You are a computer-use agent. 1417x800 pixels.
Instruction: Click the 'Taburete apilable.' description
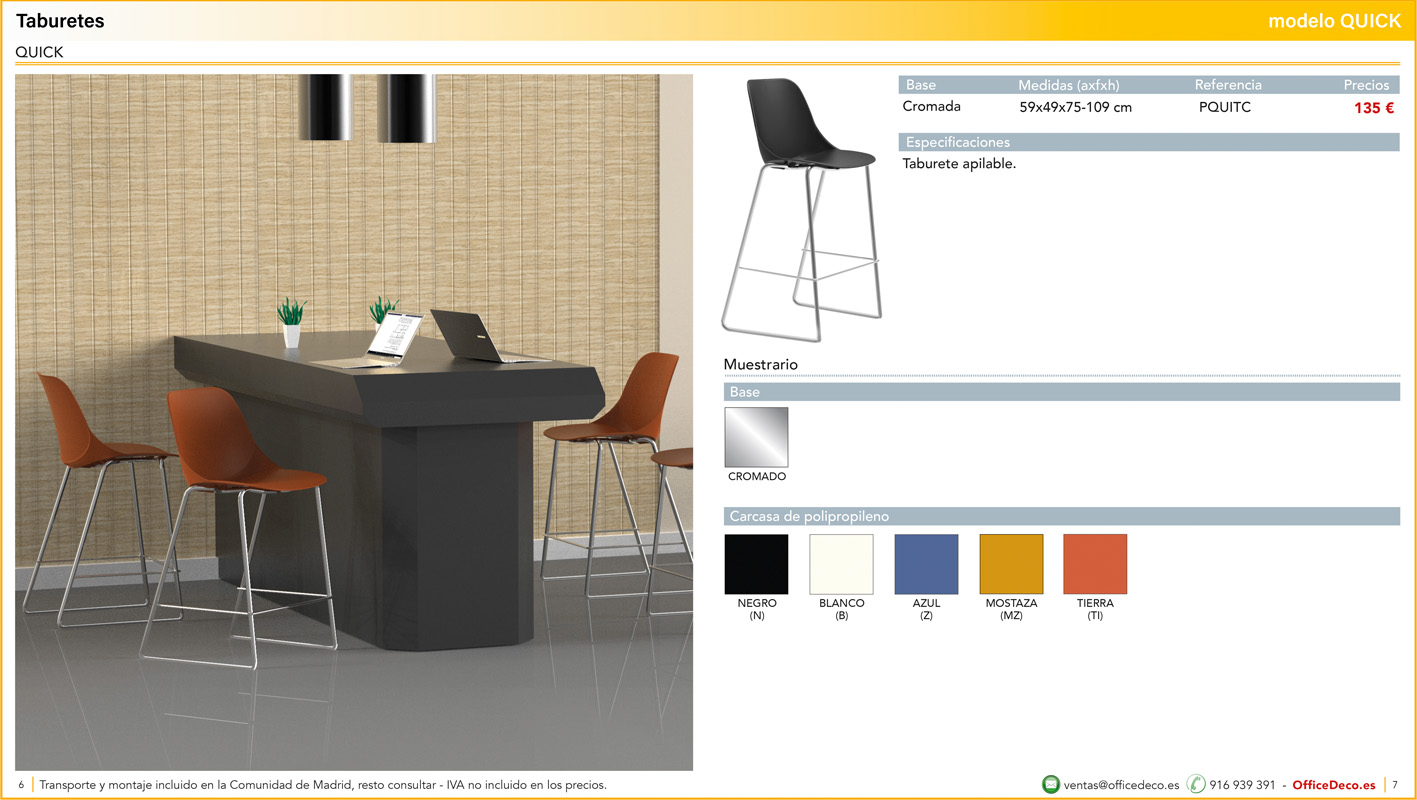pos(959,164)
